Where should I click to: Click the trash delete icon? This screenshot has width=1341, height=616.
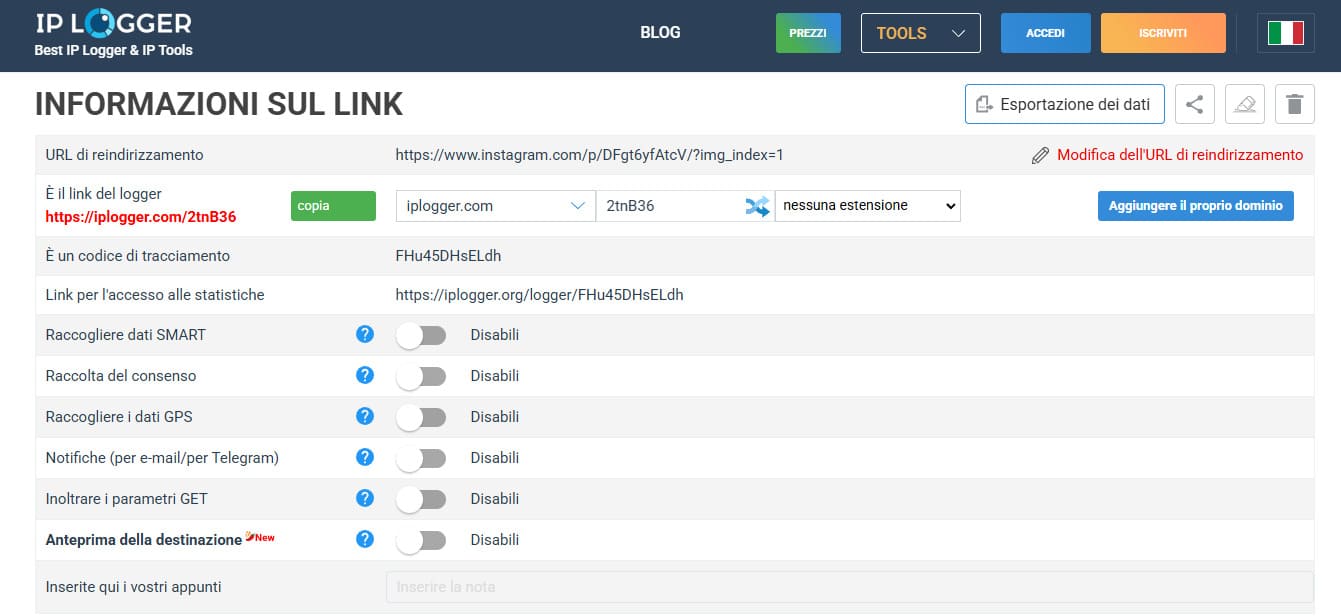1295,104
